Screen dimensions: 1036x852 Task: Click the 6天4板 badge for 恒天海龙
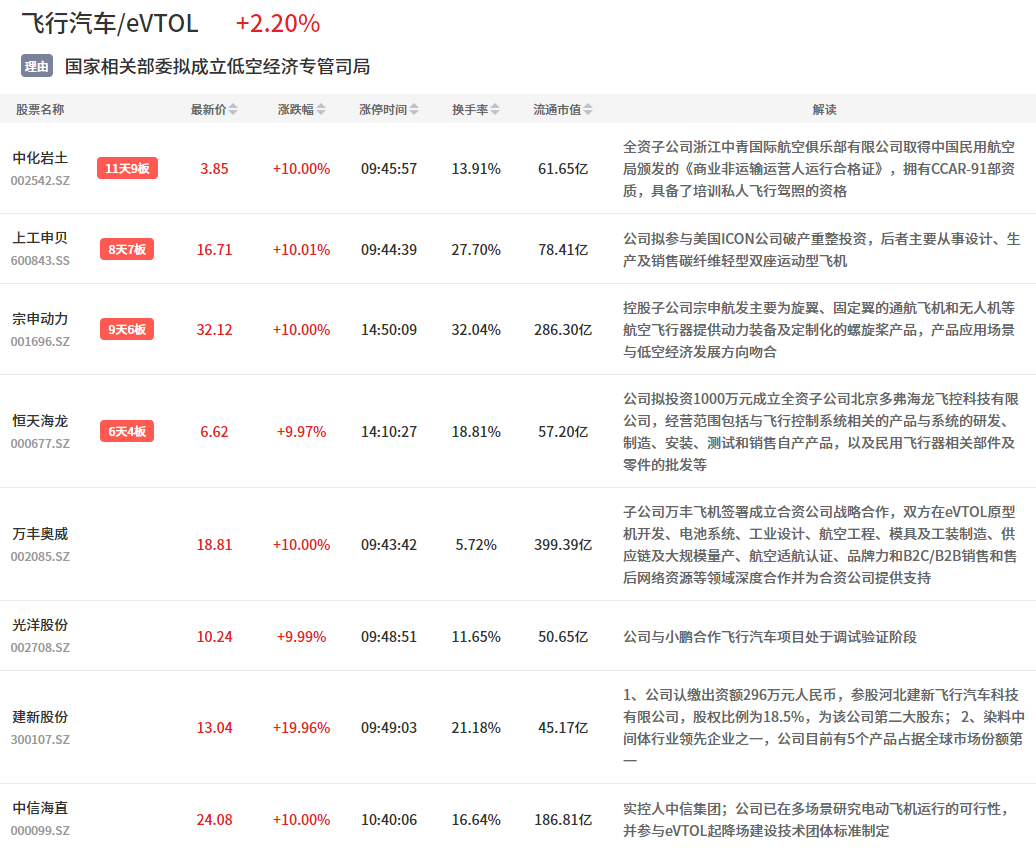[x=127, y=431]
